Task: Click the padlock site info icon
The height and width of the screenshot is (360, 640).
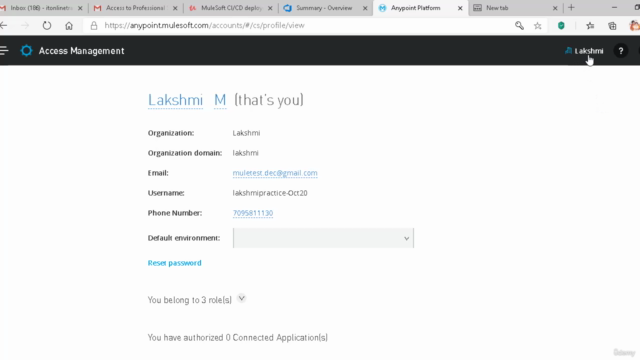Action: pos(94,26)
